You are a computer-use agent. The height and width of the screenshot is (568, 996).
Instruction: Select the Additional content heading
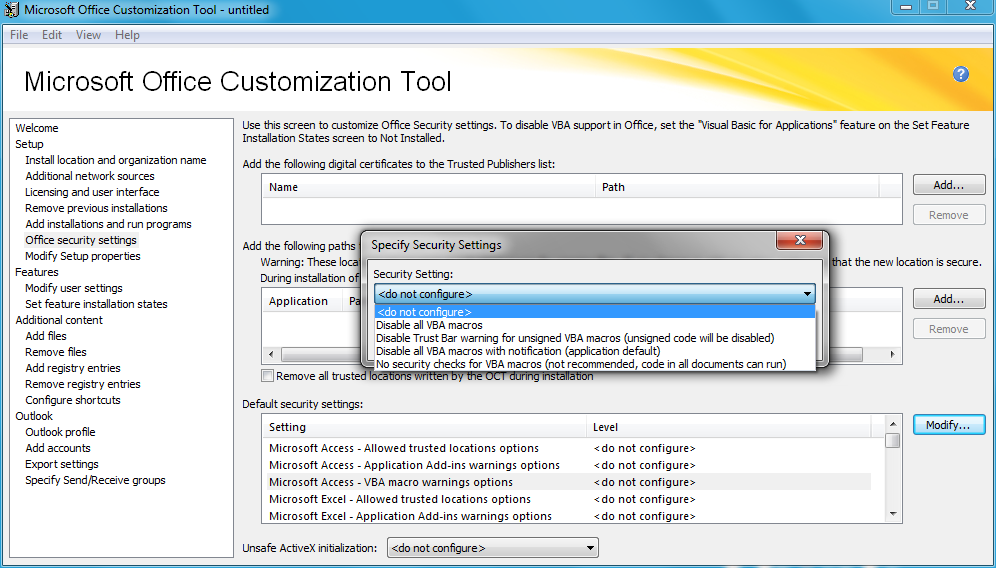click(x=58, y=320)
